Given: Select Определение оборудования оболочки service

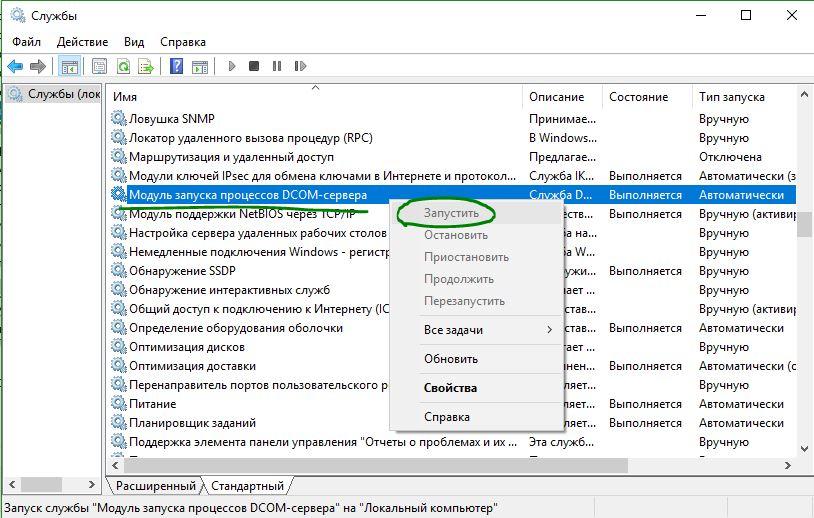Looking at the screenshot, I should [x=236, y=328].
